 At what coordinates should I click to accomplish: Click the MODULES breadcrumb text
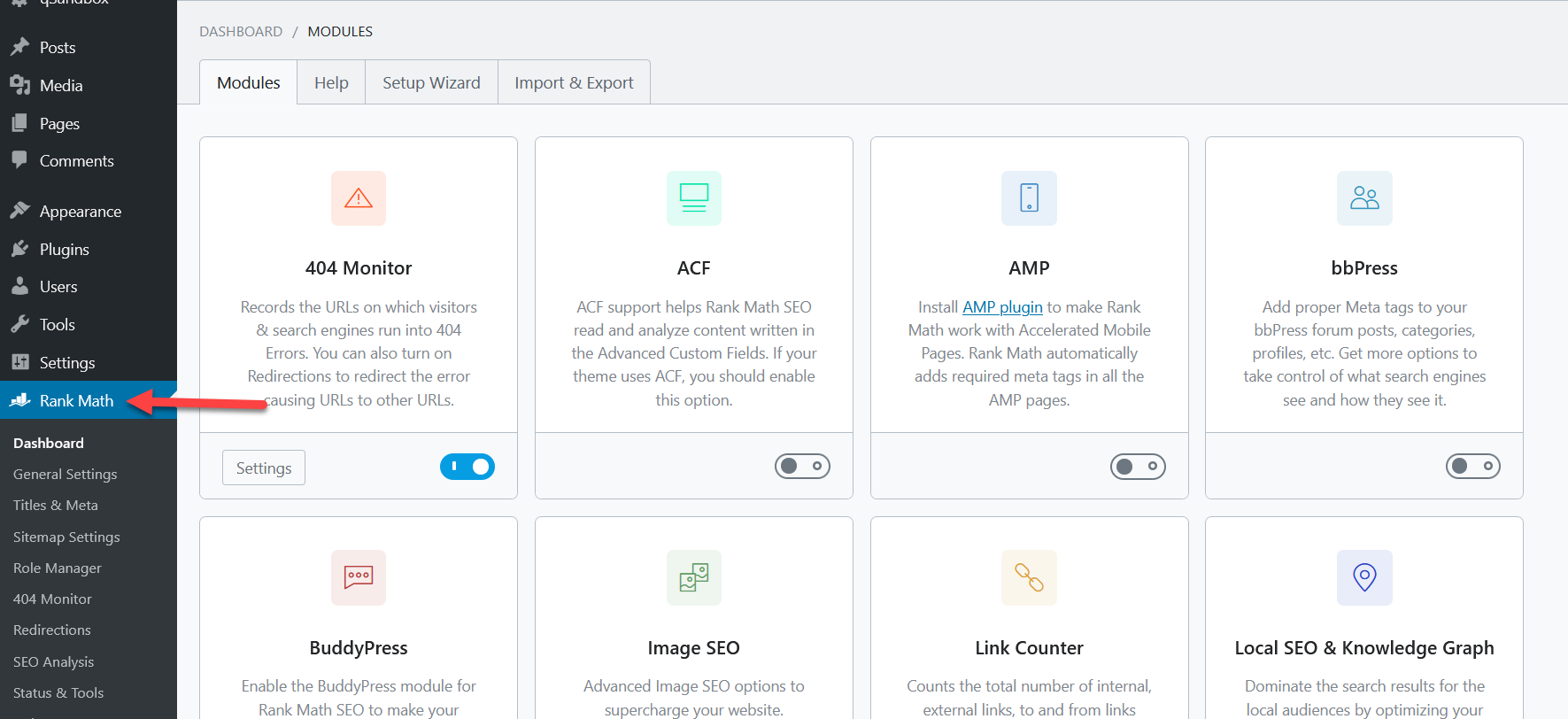tap(340, 31)
